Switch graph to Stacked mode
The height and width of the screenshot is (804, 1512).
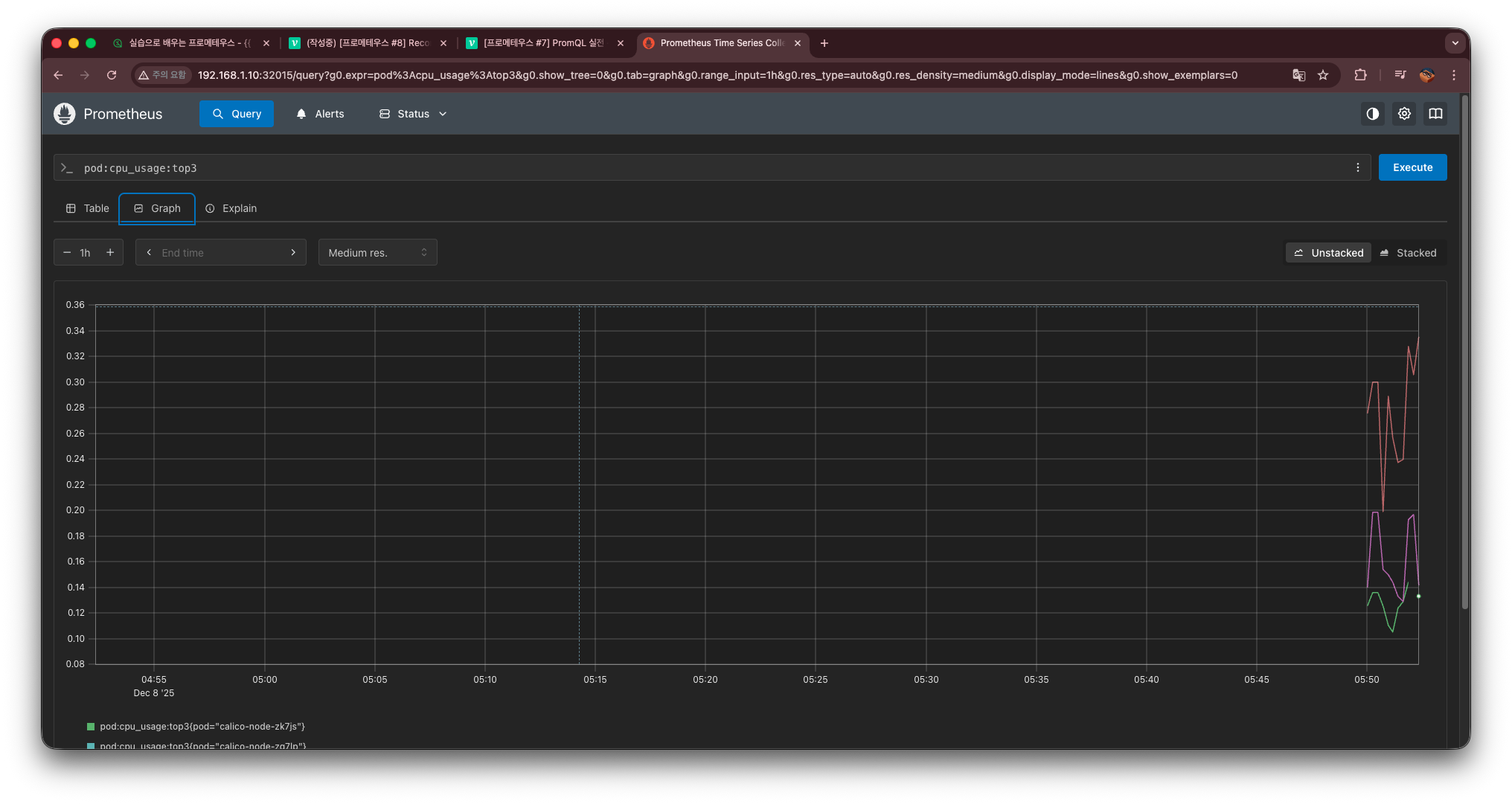tap(1408, 253)
